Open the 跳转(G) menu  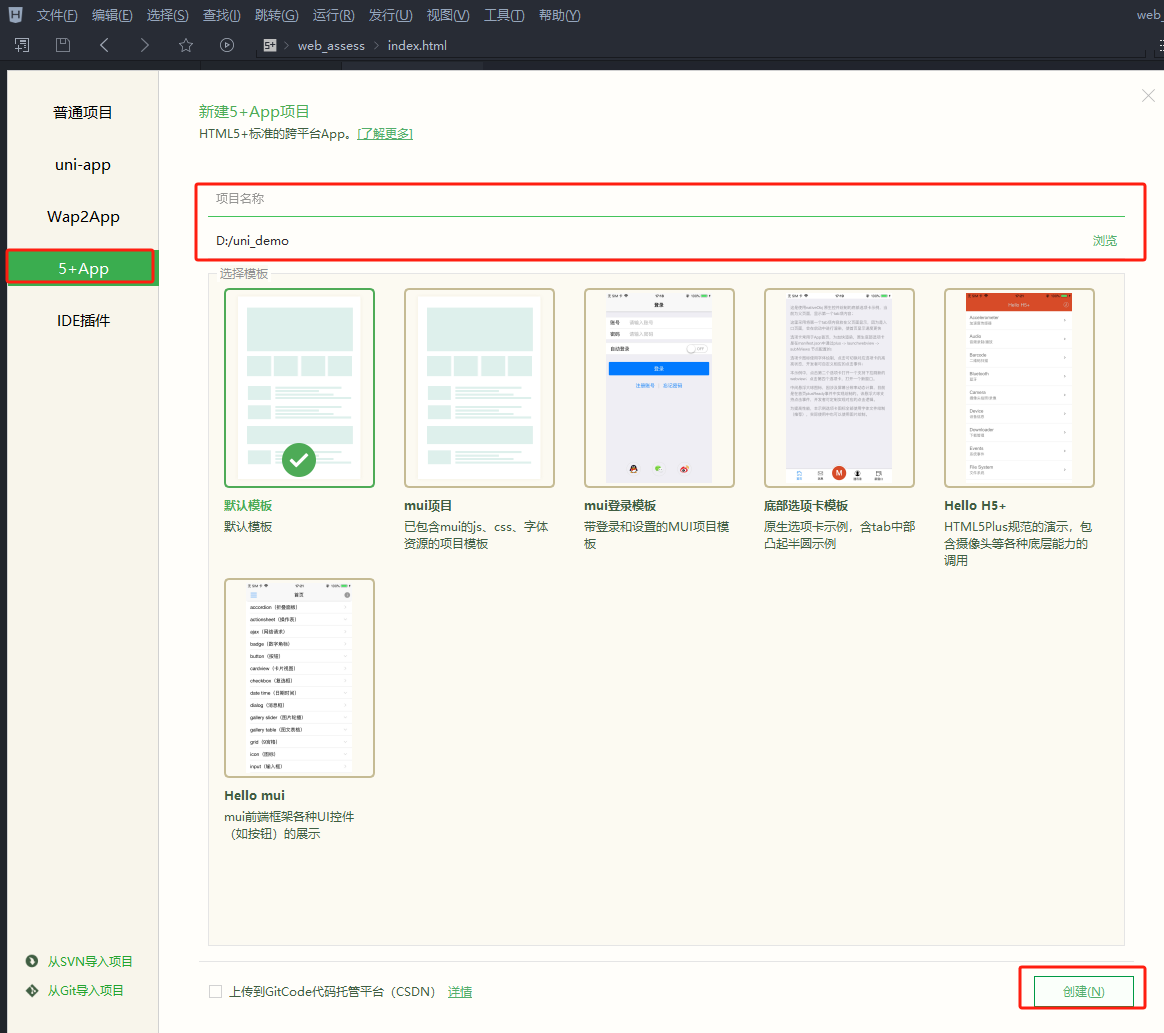[276, 15]
